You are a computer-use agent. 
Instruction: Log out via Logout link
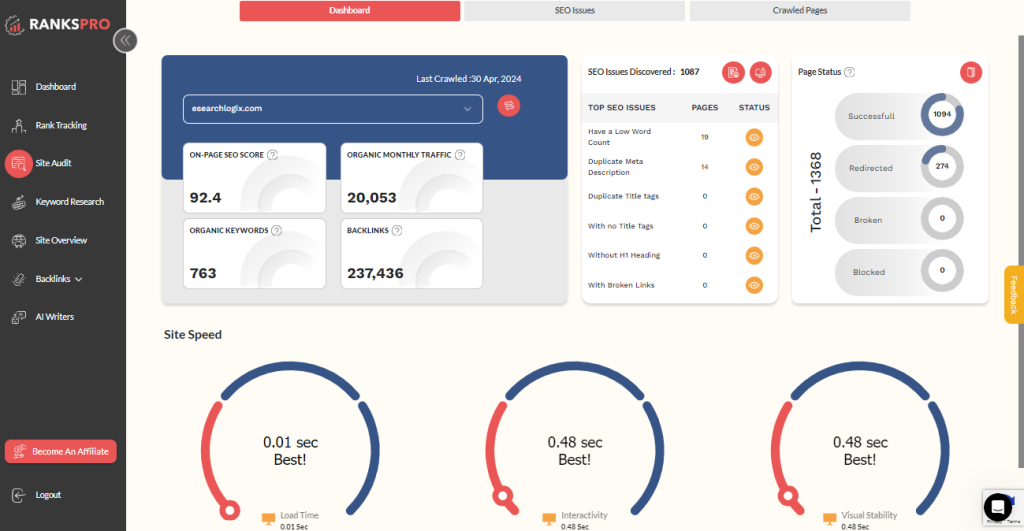click(x=48, y=495)
